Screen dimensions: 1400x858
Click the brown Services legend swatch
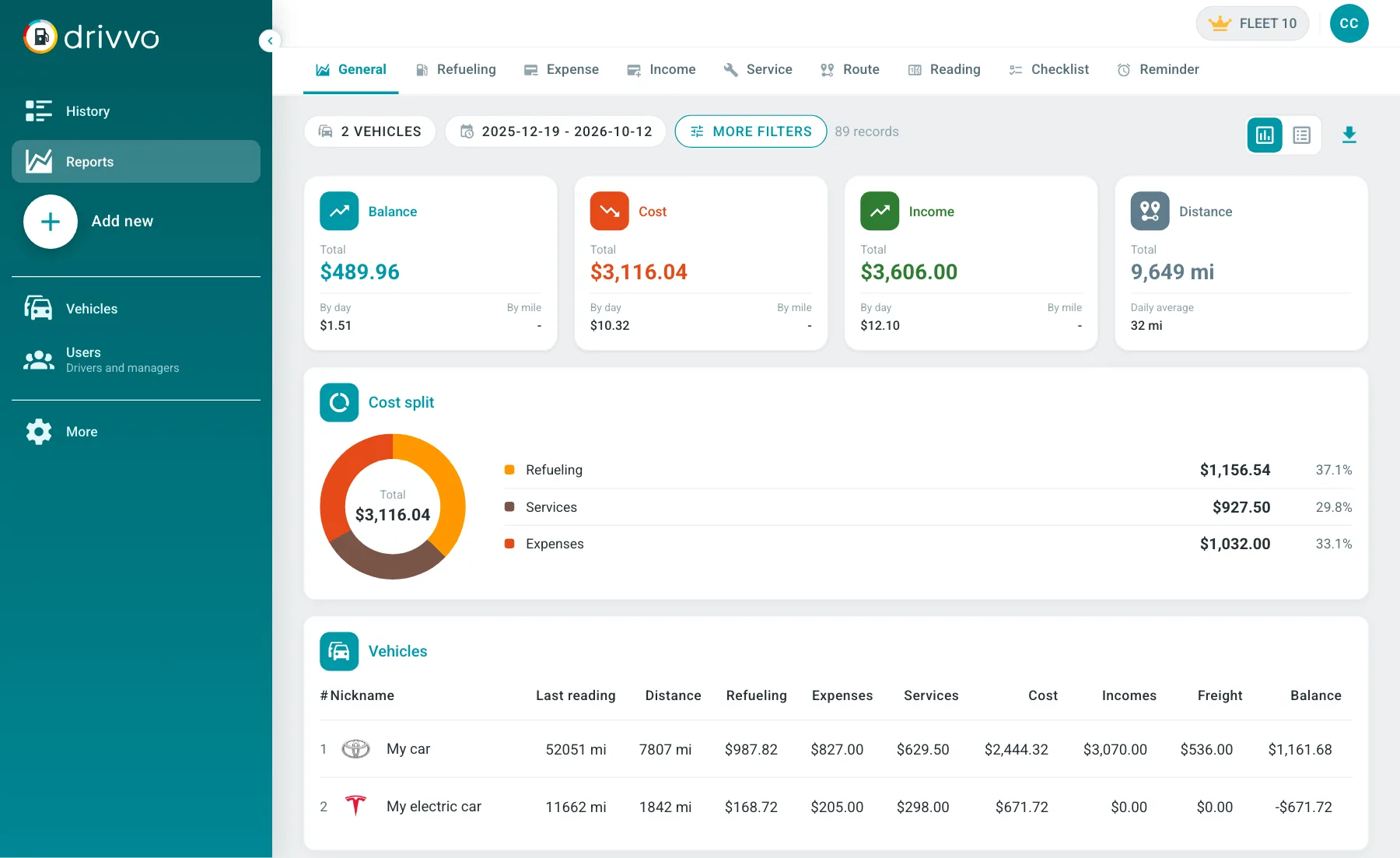pos(509,507)
